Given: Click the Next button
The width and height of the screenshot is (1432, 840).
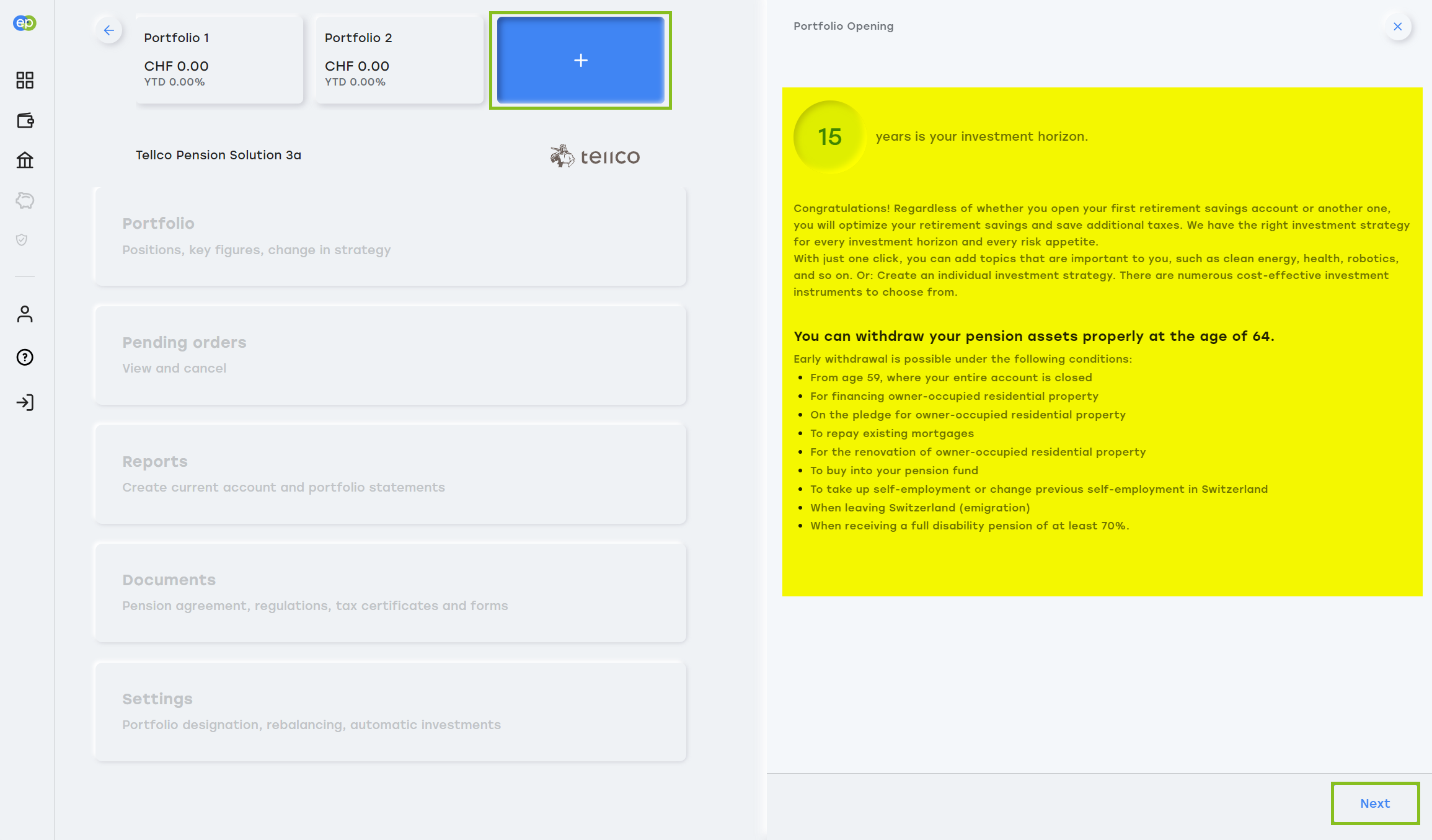Looking at the screenshot, I should pyautogui.click(x=1374, y=803).
